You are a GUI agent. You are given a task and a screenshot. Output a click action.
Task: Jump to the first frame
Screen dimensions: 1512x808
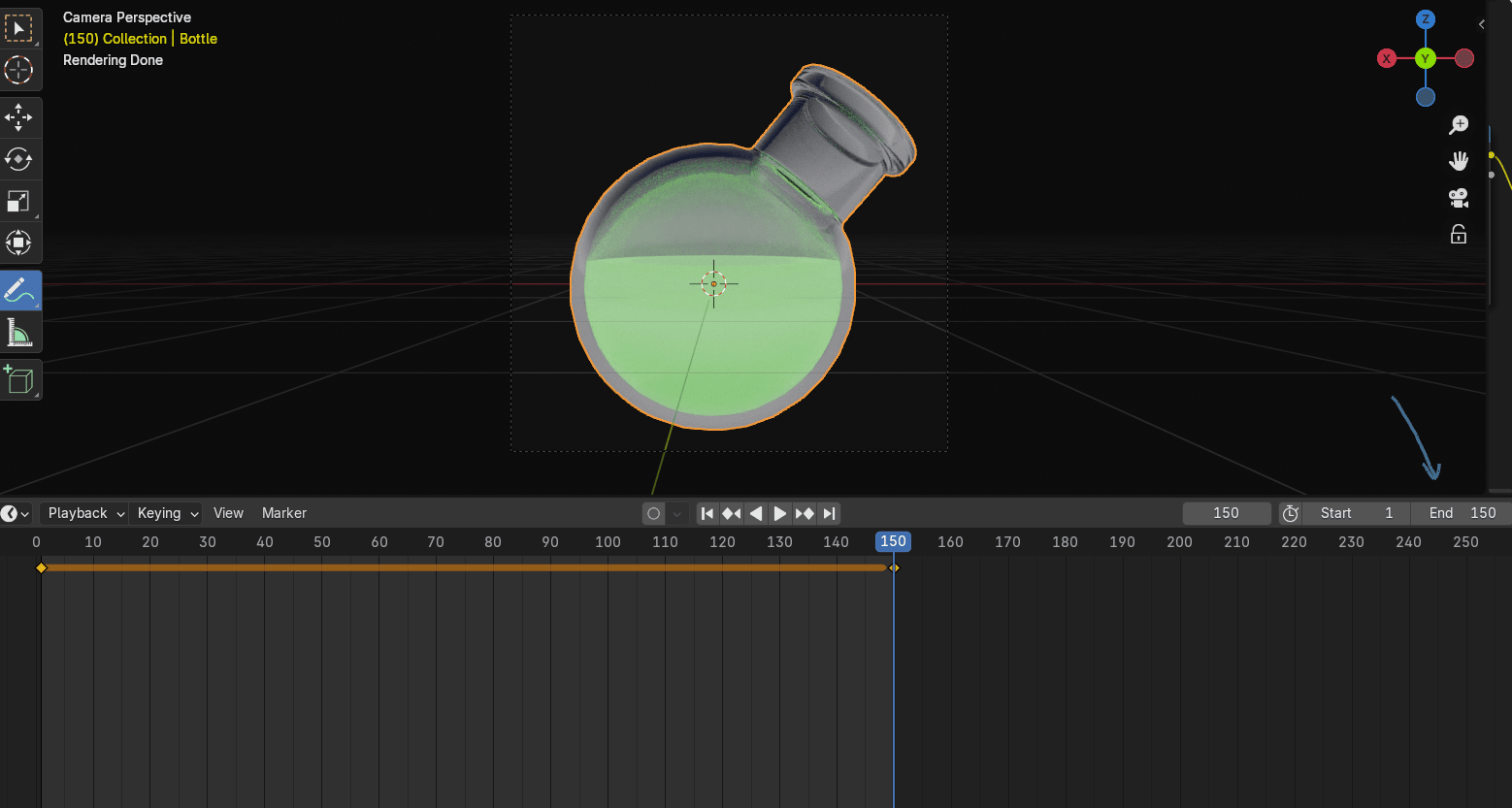coord(707,514)
